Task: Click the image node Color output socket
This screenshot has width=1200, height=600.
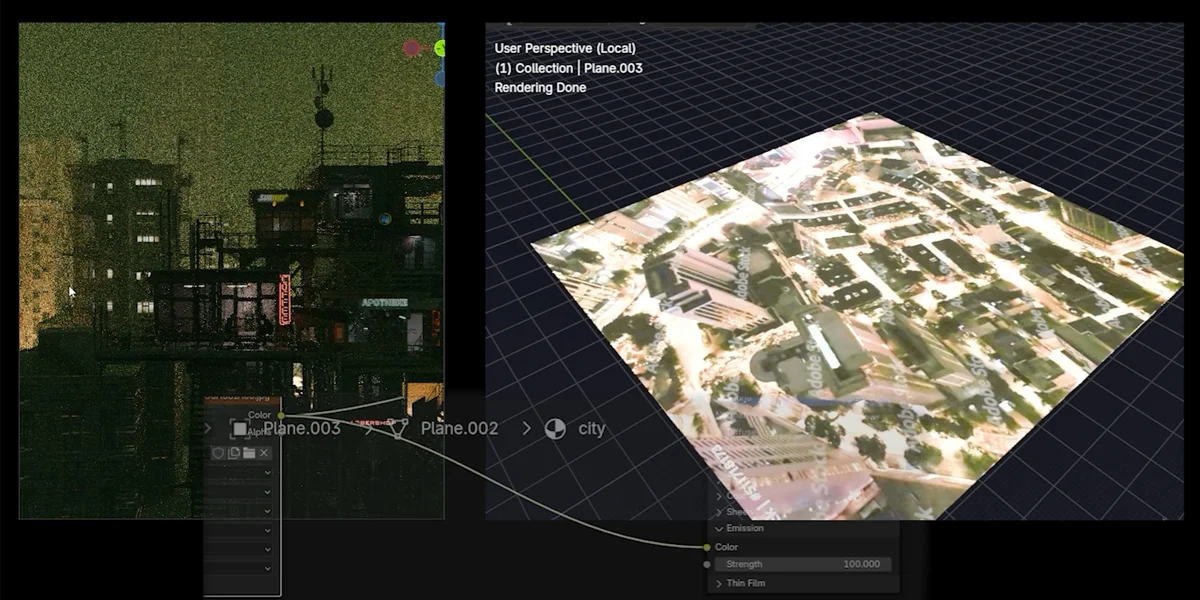Action: 280,415
